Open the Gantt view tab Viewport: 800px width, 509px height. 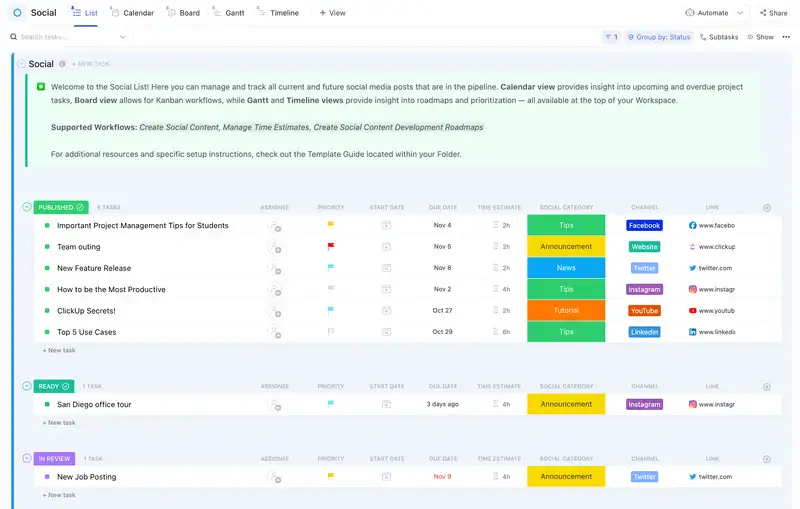pyautogui.click(x=229, y=13)
